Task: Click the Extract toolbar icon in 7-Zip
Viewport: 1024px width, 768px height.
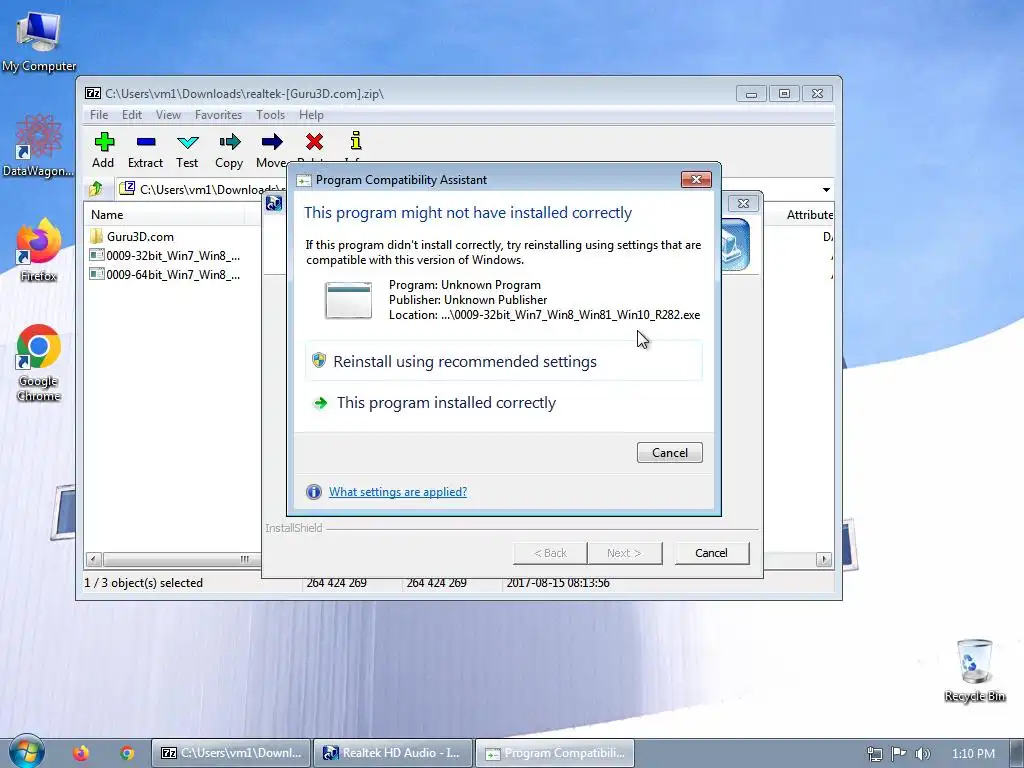Action: [x=146, y=142]
